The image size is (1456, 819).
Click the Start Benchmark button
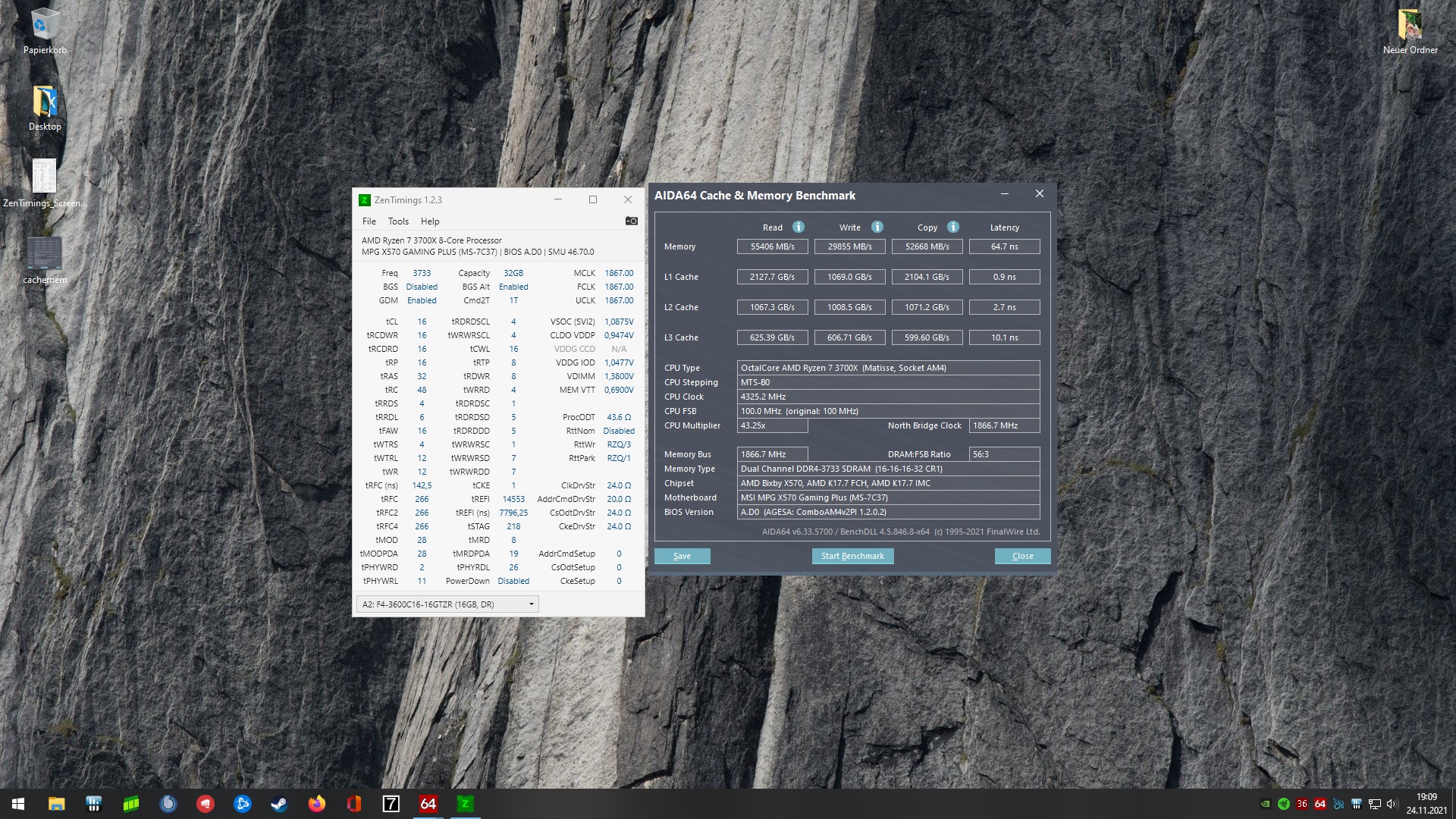coord(852,556)
